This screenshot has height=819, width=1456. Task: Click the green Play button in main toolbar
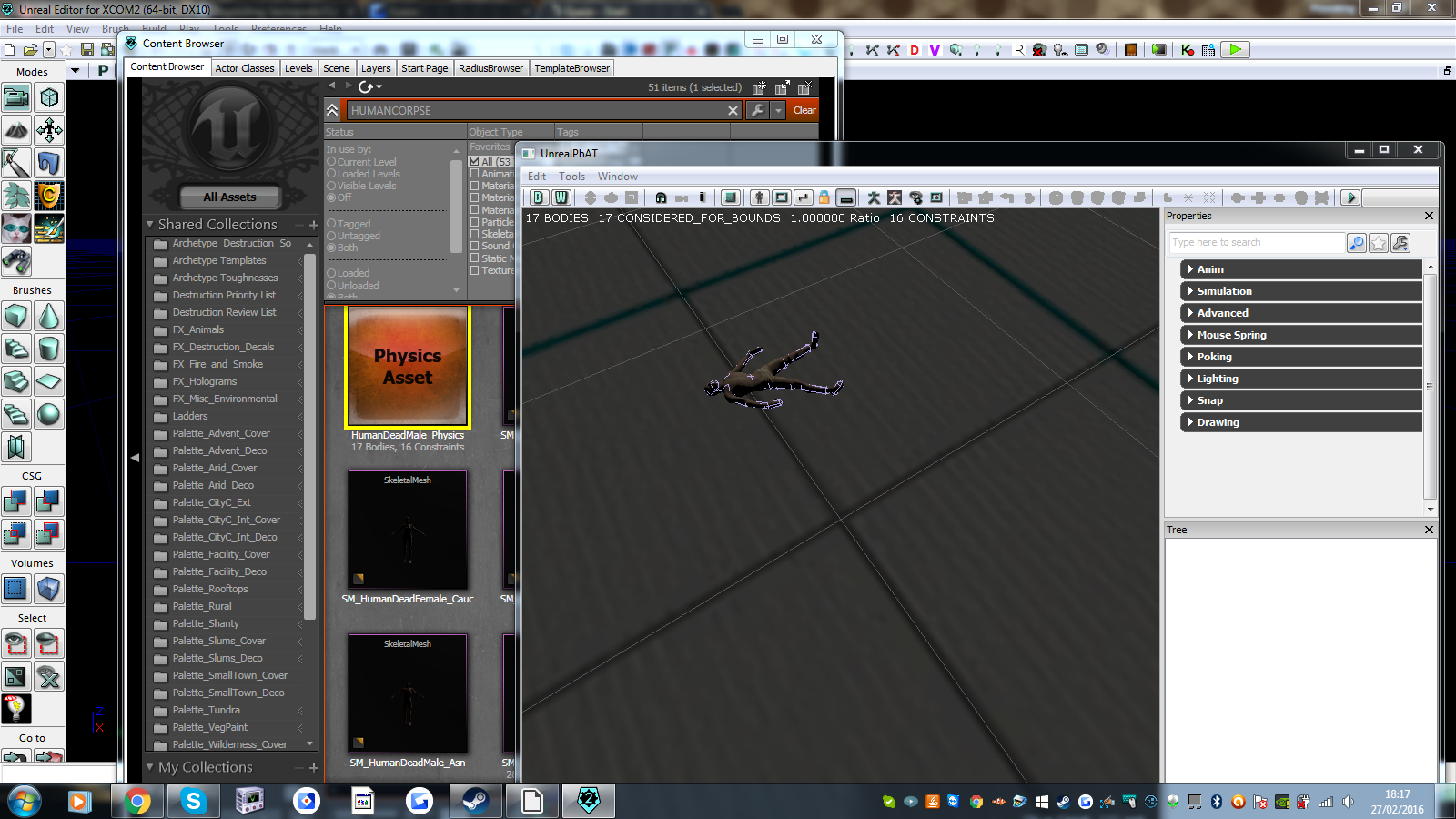coord(1235,50)
